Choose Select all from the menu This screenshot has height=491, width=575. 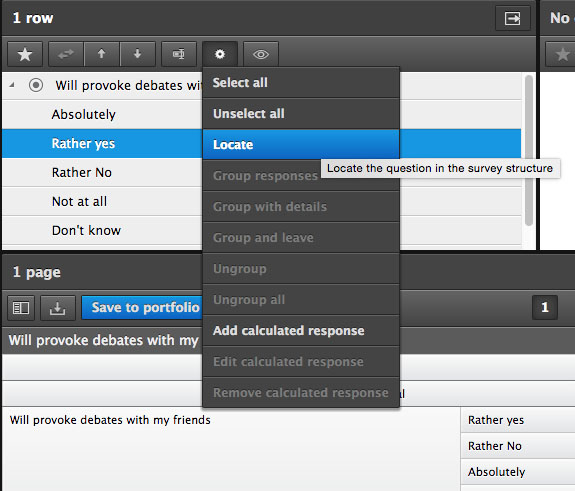point(301,83)
